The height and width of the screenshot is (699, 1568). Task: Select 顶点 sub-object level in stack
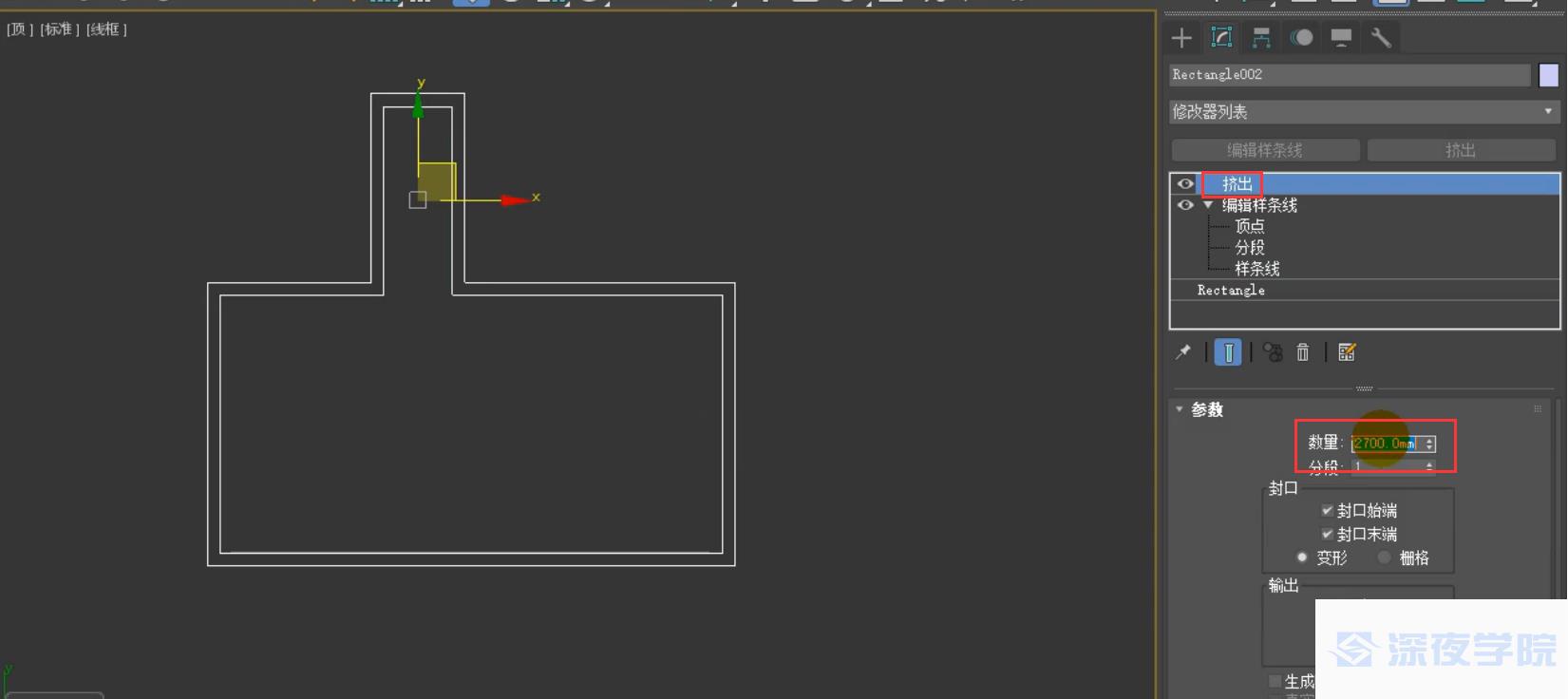coord(1249,226)
